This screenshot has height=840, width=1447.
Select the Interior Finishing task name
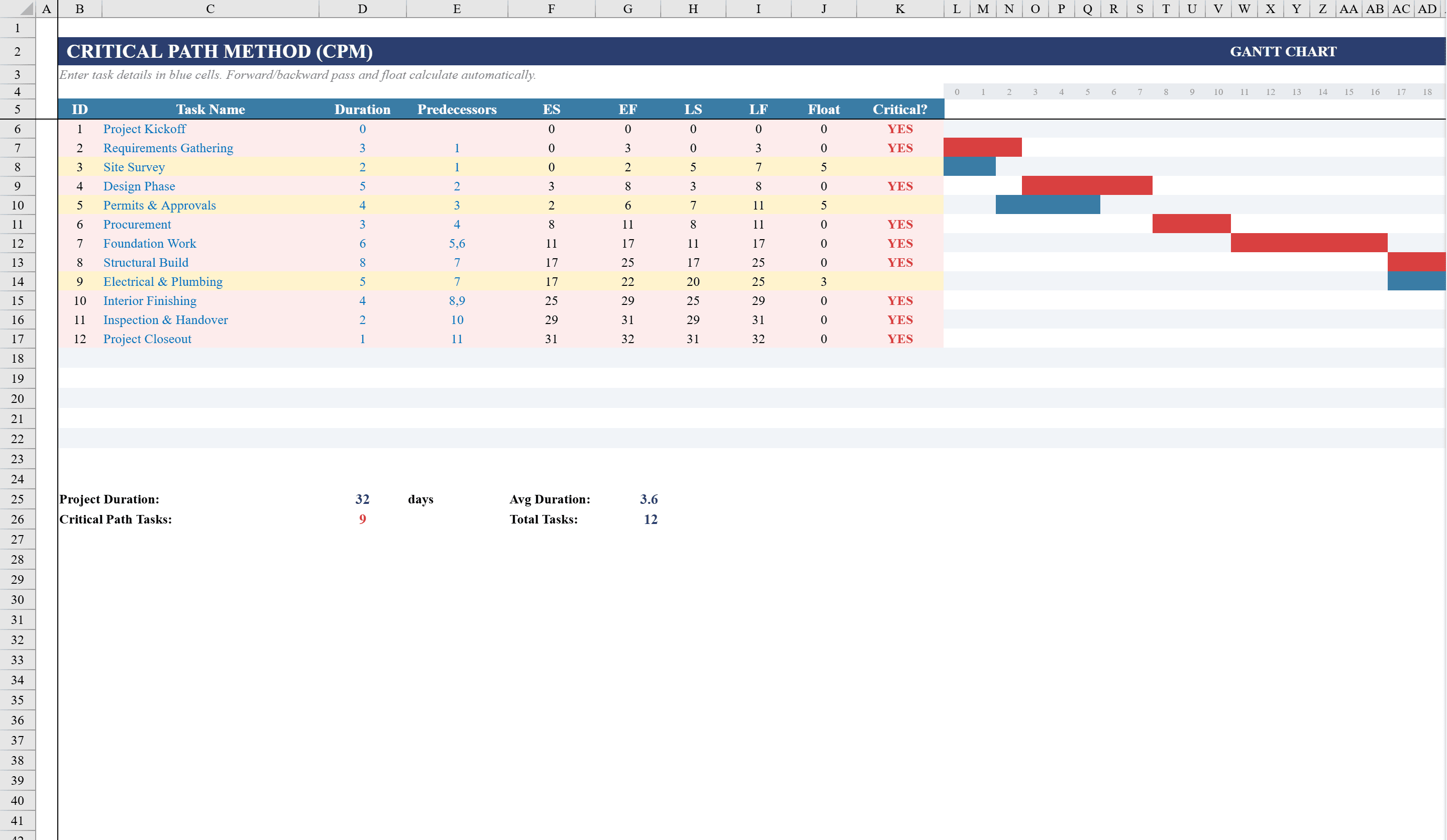point(150,300)
